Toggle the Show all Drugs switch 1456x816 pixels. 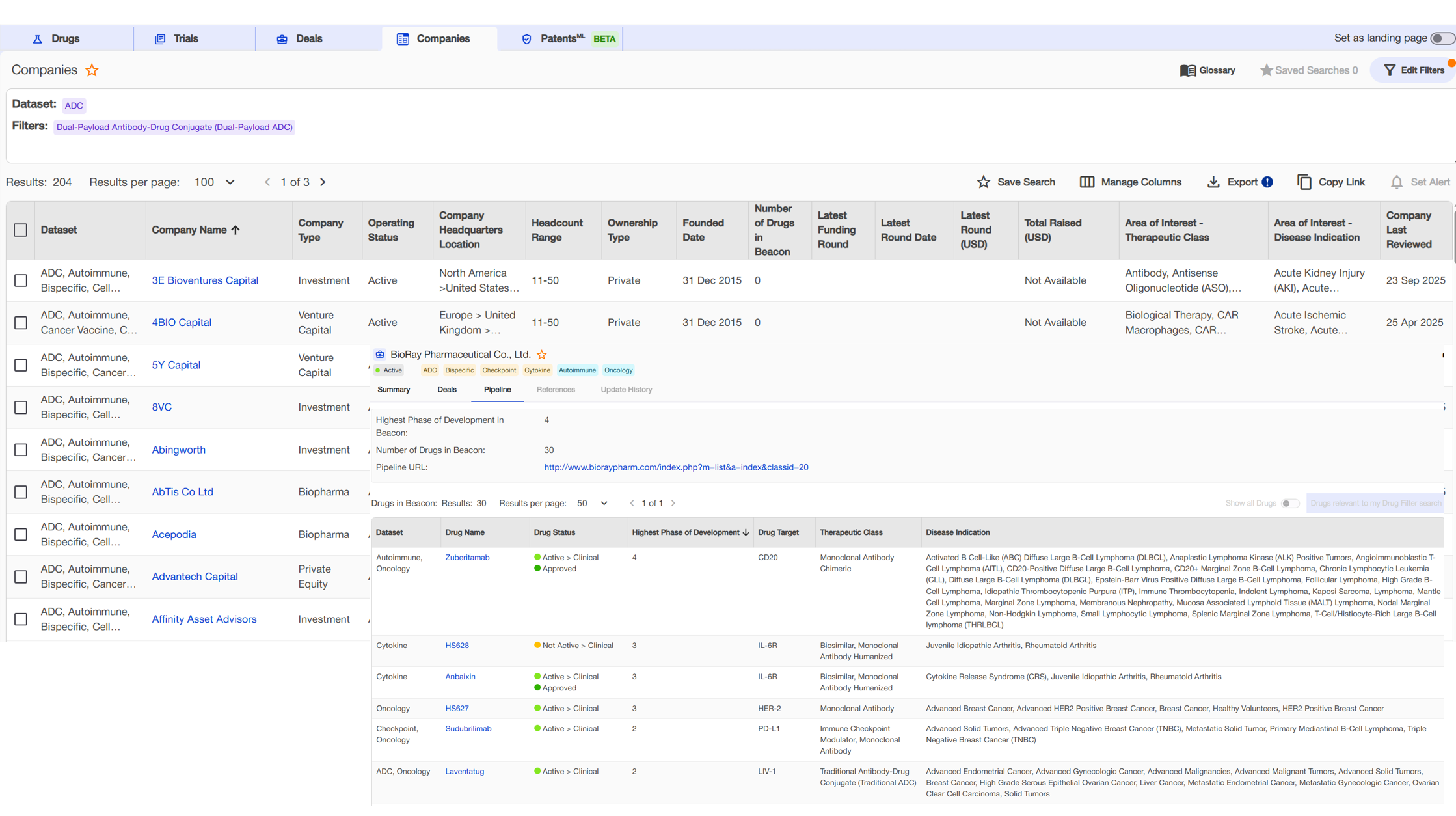click(x=1289, y=503)
